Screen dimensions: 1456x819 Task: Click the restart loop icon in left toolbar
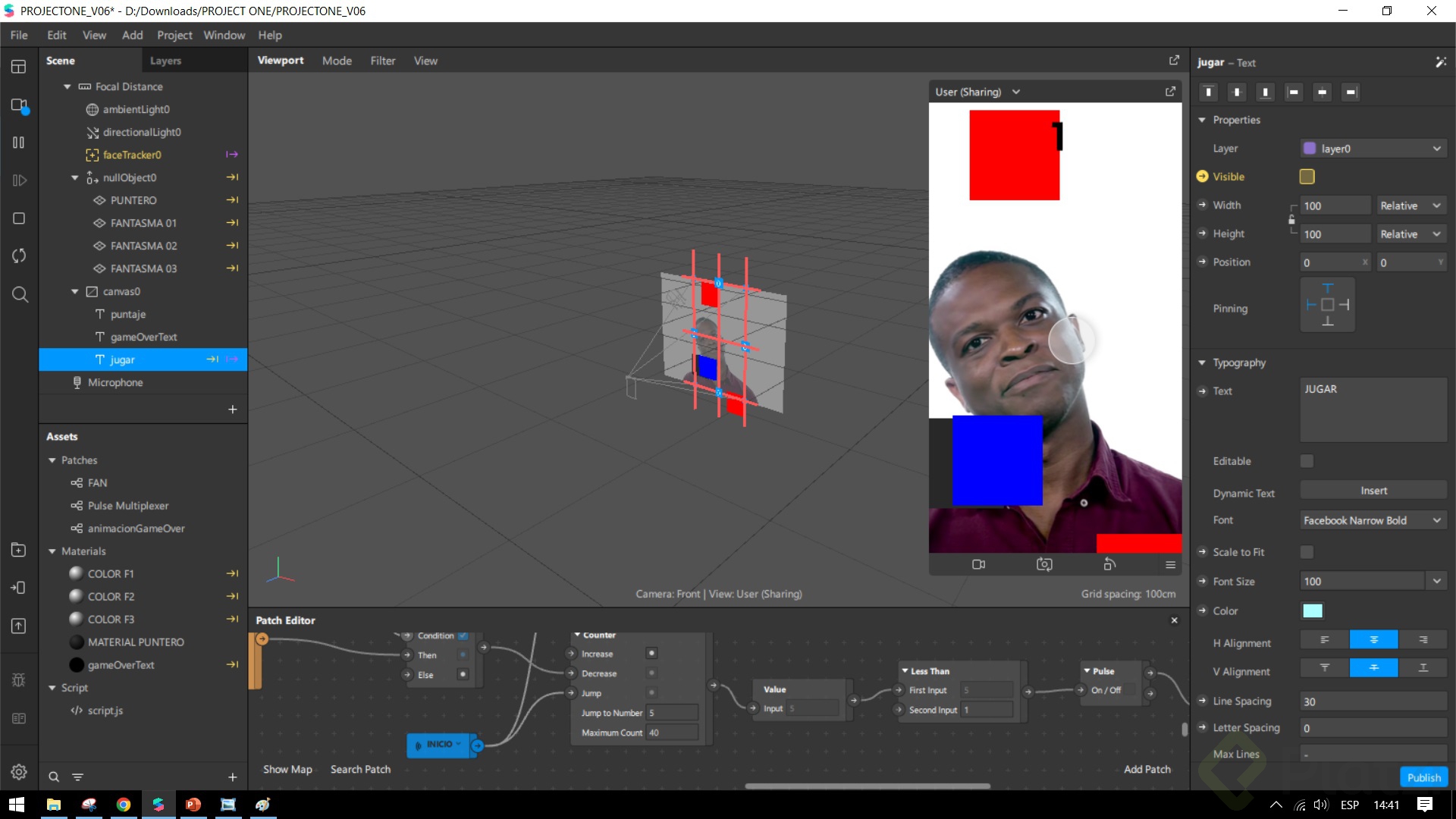(19, 256)
